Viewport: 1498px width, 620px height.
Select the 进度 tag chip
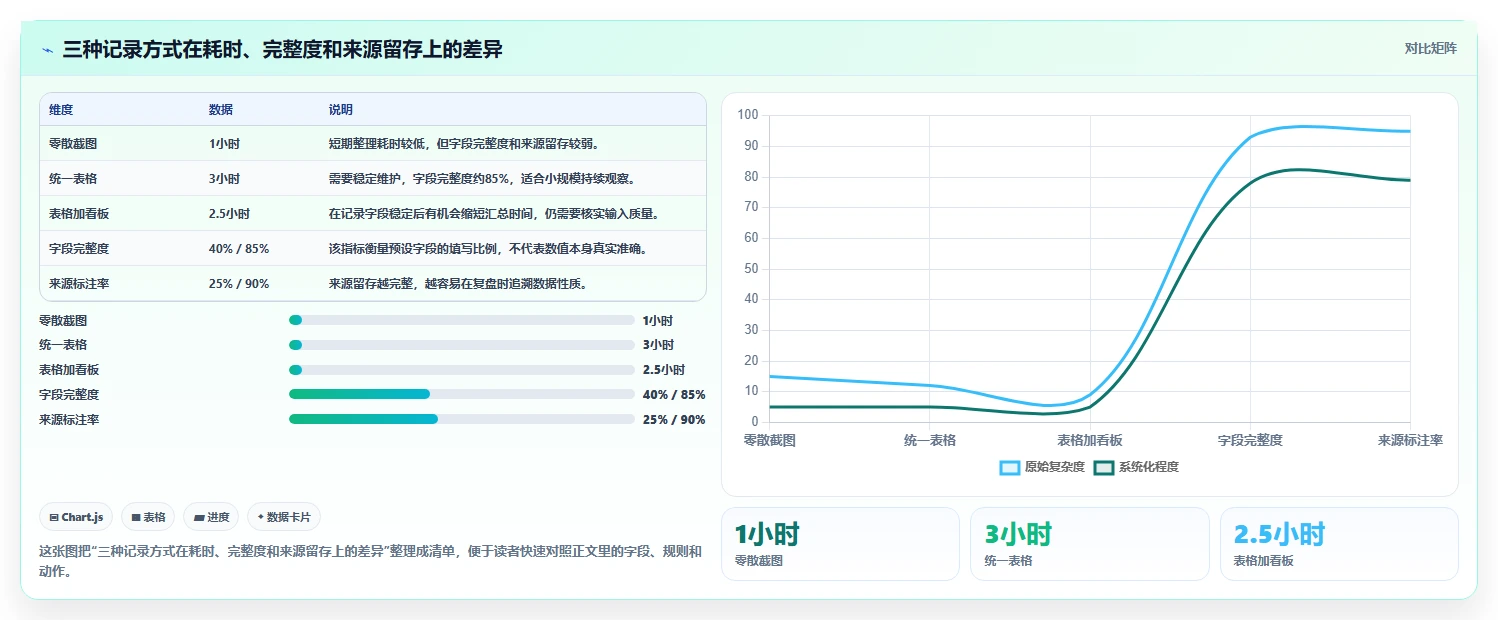click(x=211, y=517)
